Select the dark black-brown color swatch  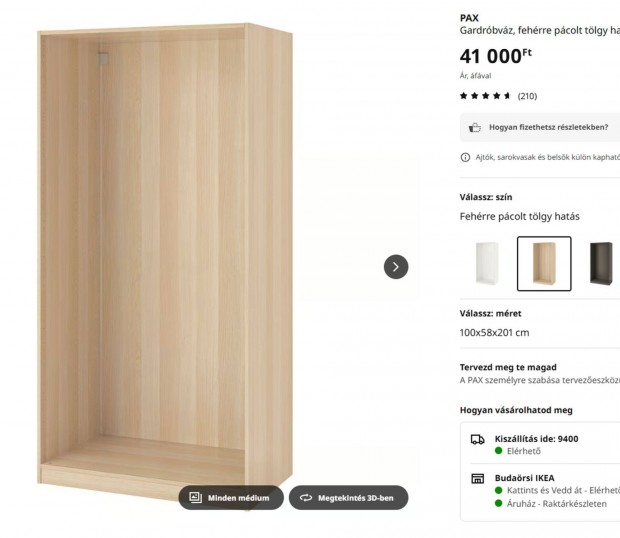602,264
